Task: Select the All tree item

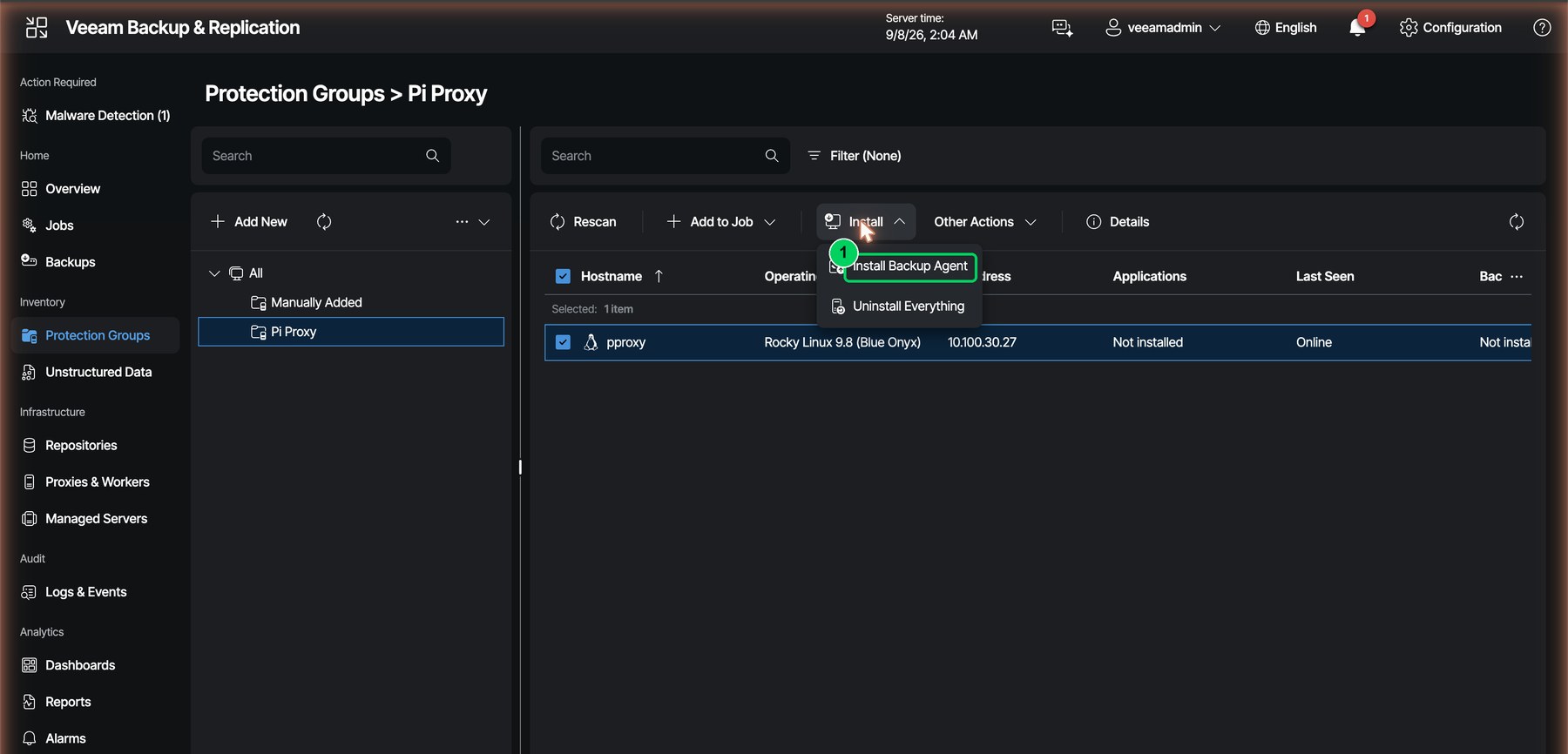Action: [247, 273]
